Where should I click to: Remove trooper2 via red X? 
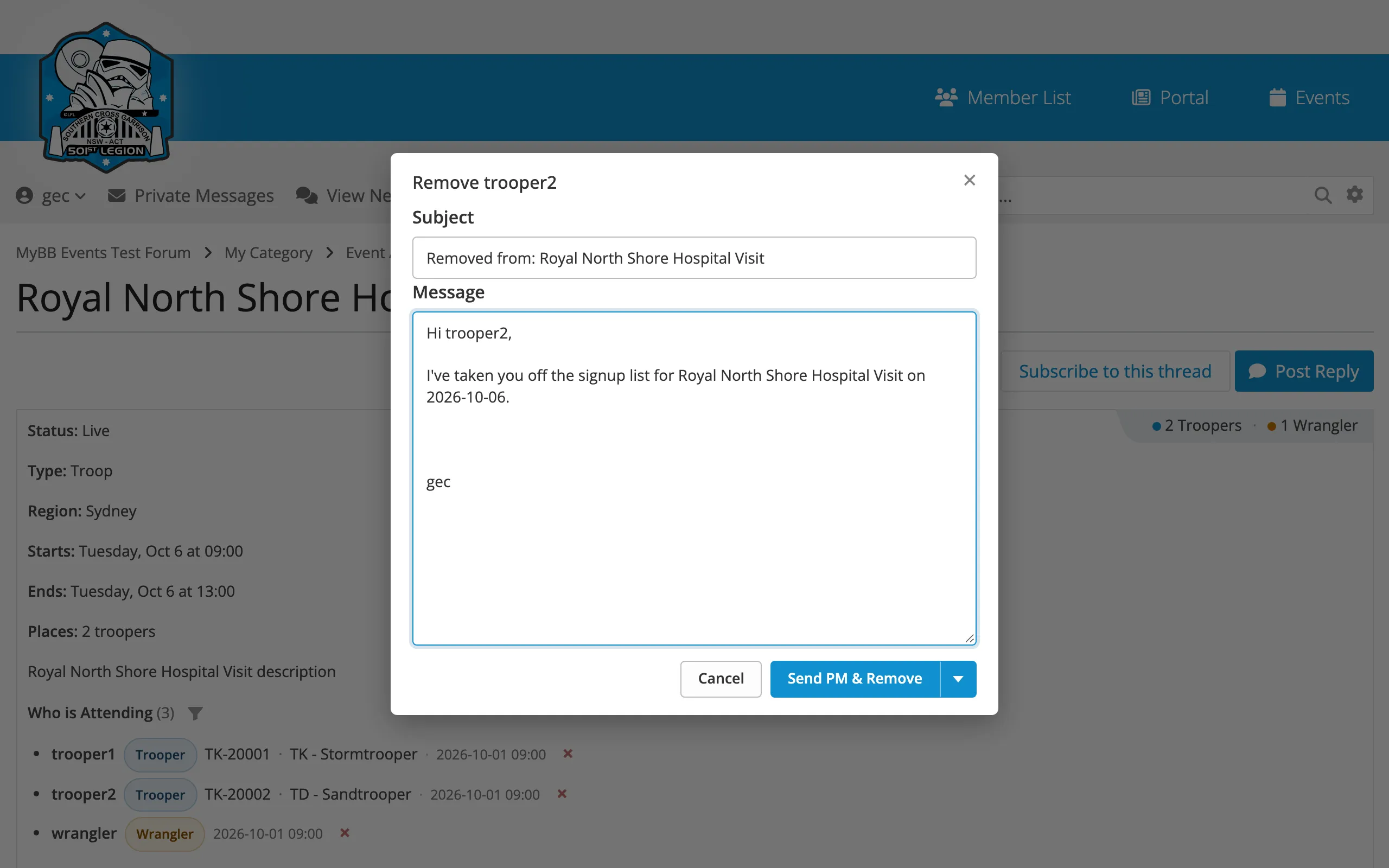(562, 794)
